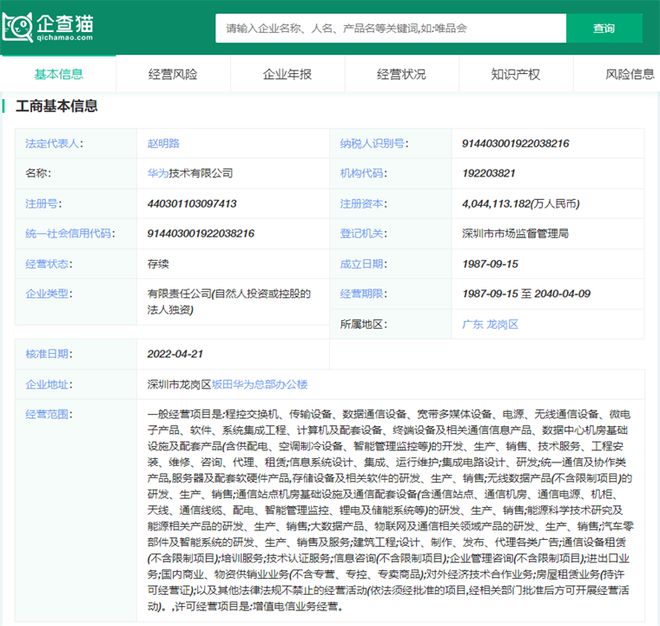Click the 机构代码 field label
The width and height of the screenshot is (660, 626).
point(363,173)
